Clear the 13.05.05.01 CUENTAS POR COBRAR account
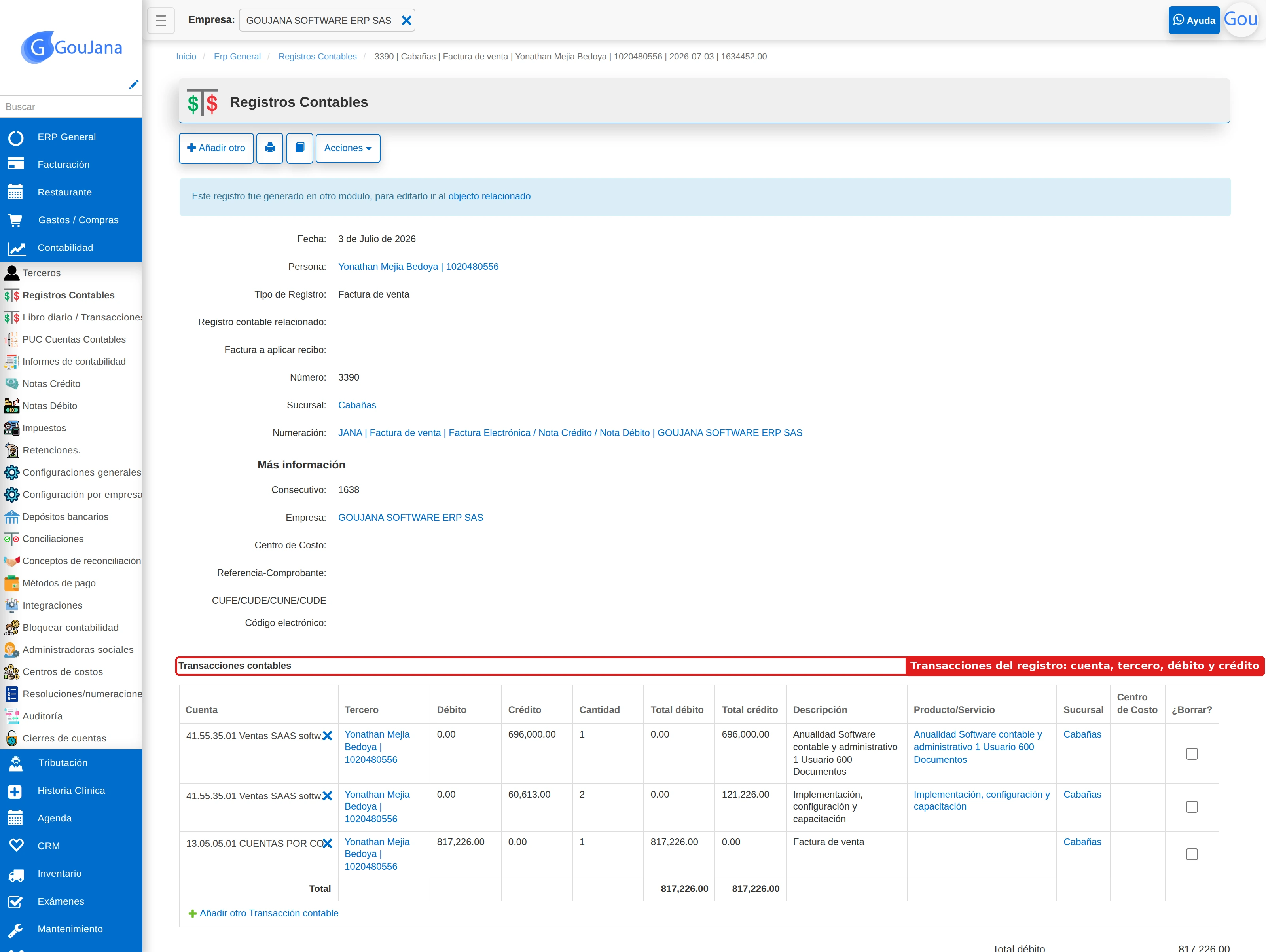This screenshot has height=952, width=1266. (x=327, y=844)
